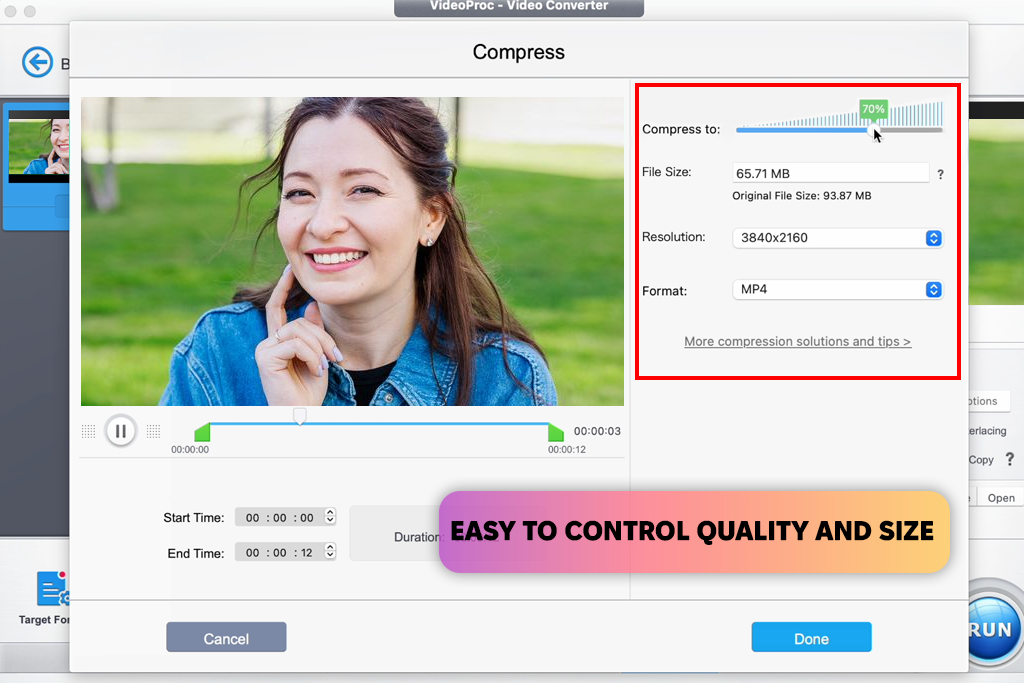Click the Start Time field

tap(280, 518)
